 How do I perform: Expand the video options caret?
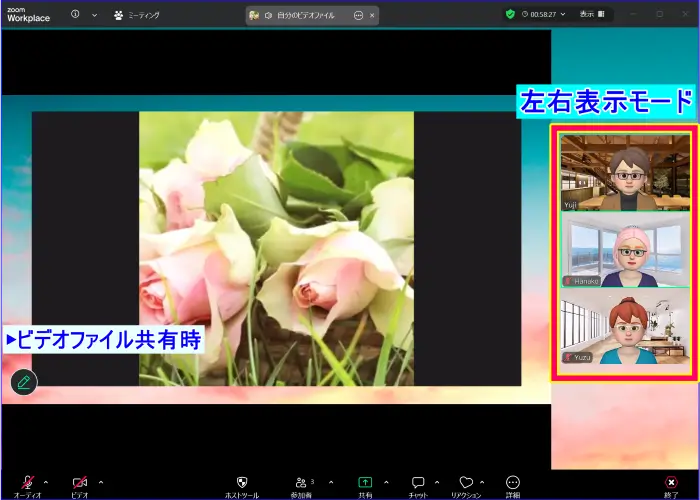pyautogui.click(x=100, y=482)
